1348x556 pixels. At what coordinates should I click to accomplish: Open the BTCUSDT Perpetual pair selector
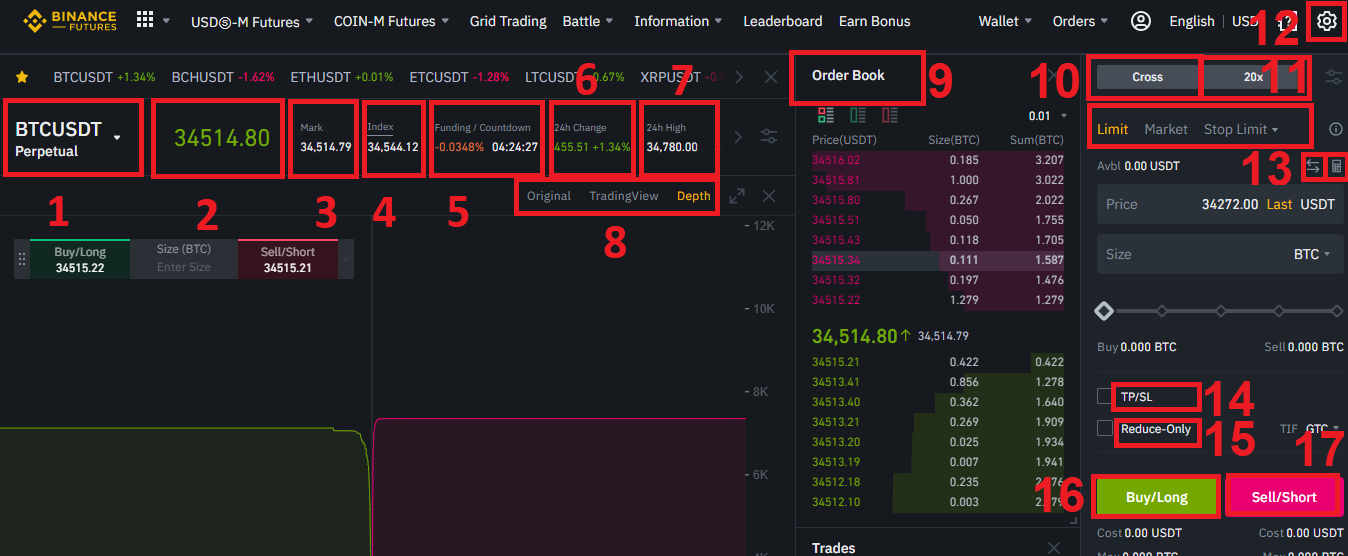point(69,139)
